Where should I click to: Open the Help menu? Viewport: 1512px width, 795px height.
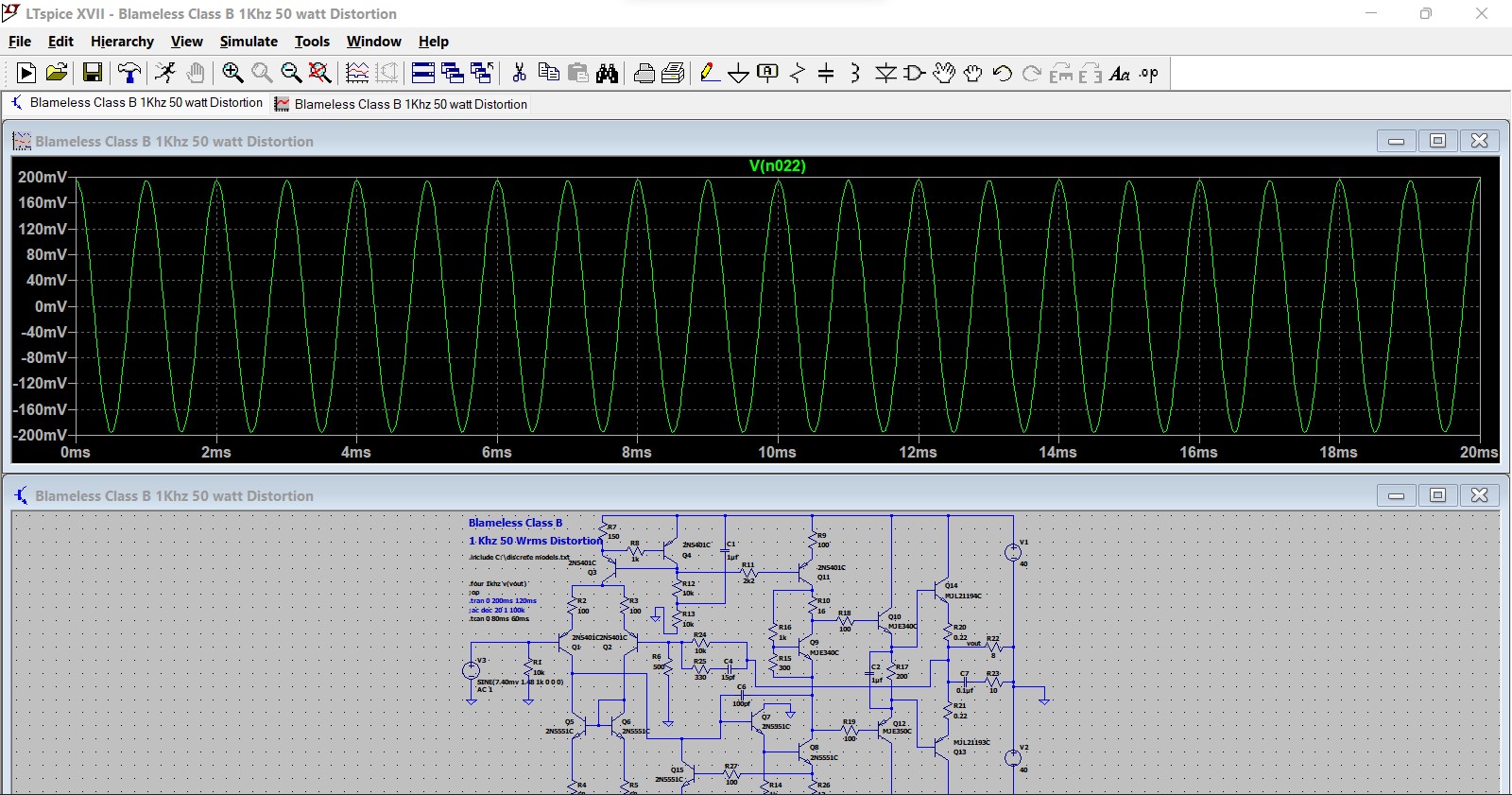pos(433,42)
